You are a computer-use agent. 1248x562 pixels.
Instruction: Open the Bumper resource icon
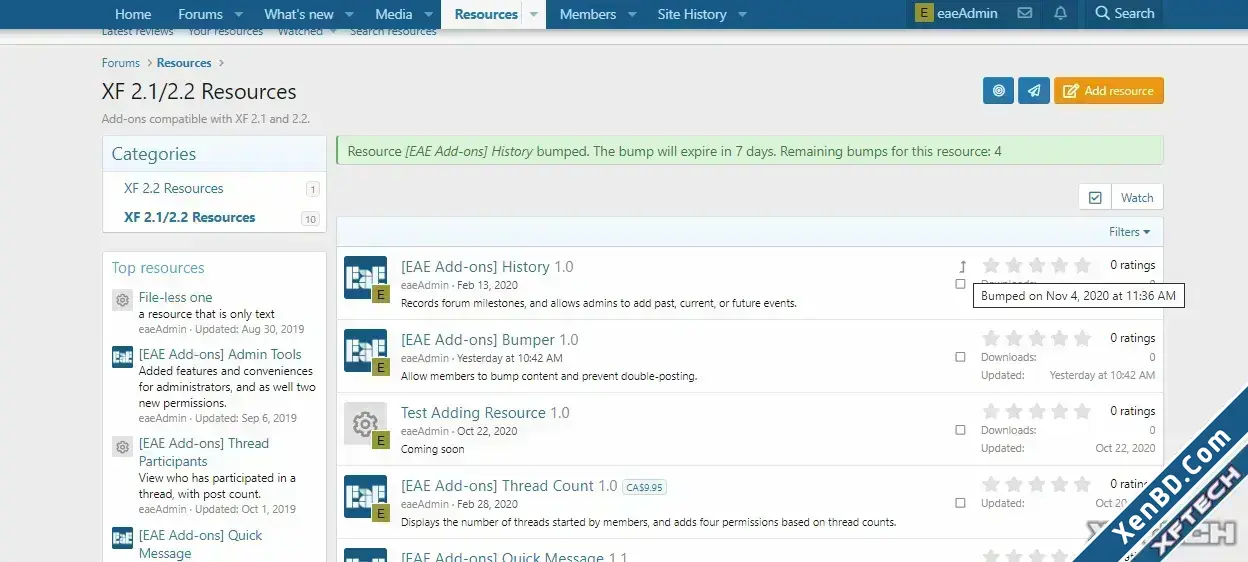[x=365, y=350]
